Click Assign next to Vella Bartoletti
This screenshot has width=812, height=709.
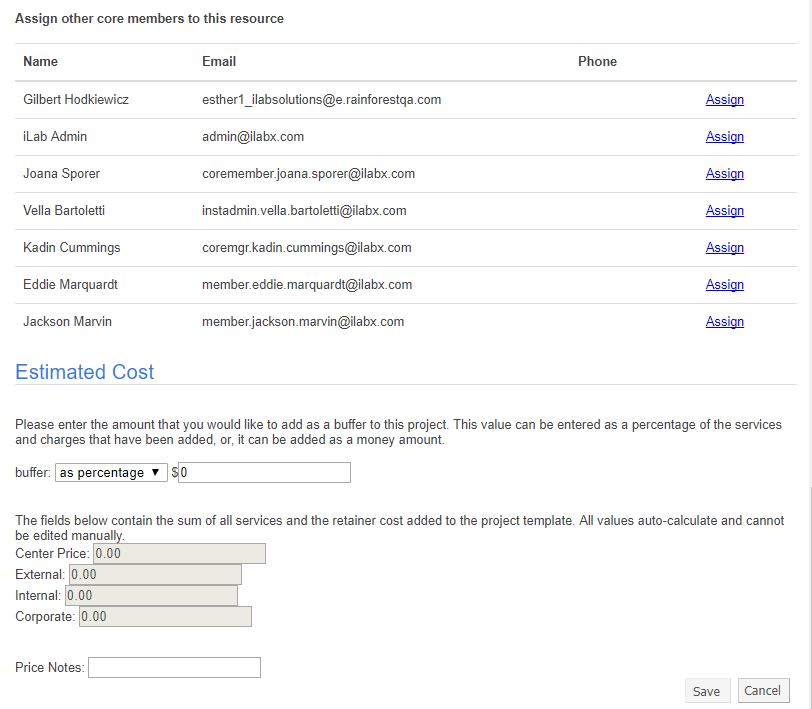[x=724, y=211]
